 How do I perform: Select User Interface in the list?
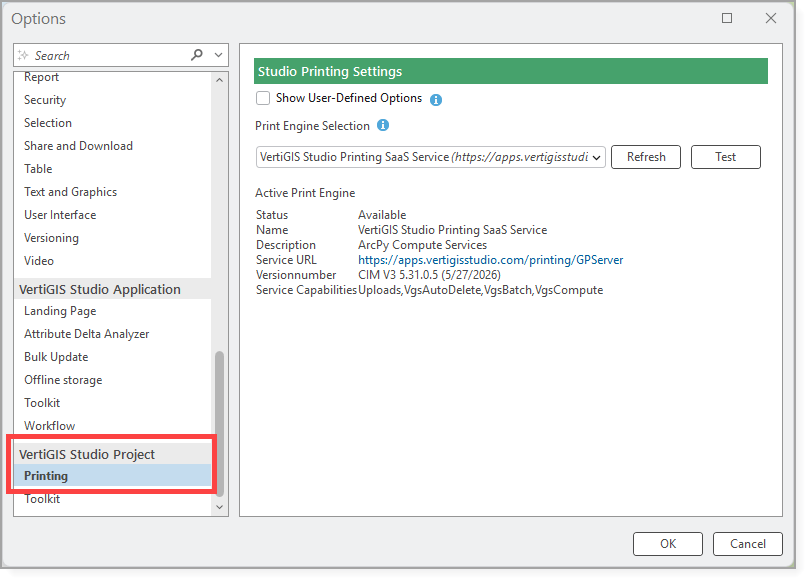click(60, 215)
